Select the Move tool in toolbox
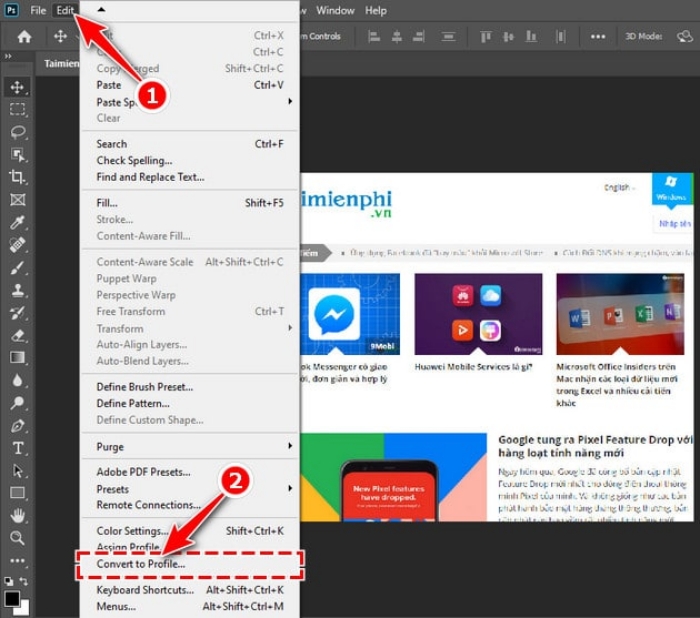Viewport: 700px width, 618px height. (17, 87)
